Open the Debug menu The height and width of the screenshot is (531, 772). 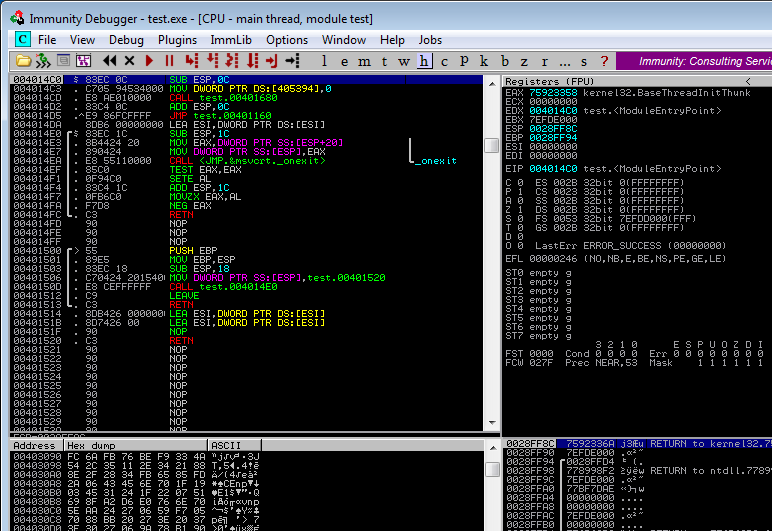pos(126,39)
